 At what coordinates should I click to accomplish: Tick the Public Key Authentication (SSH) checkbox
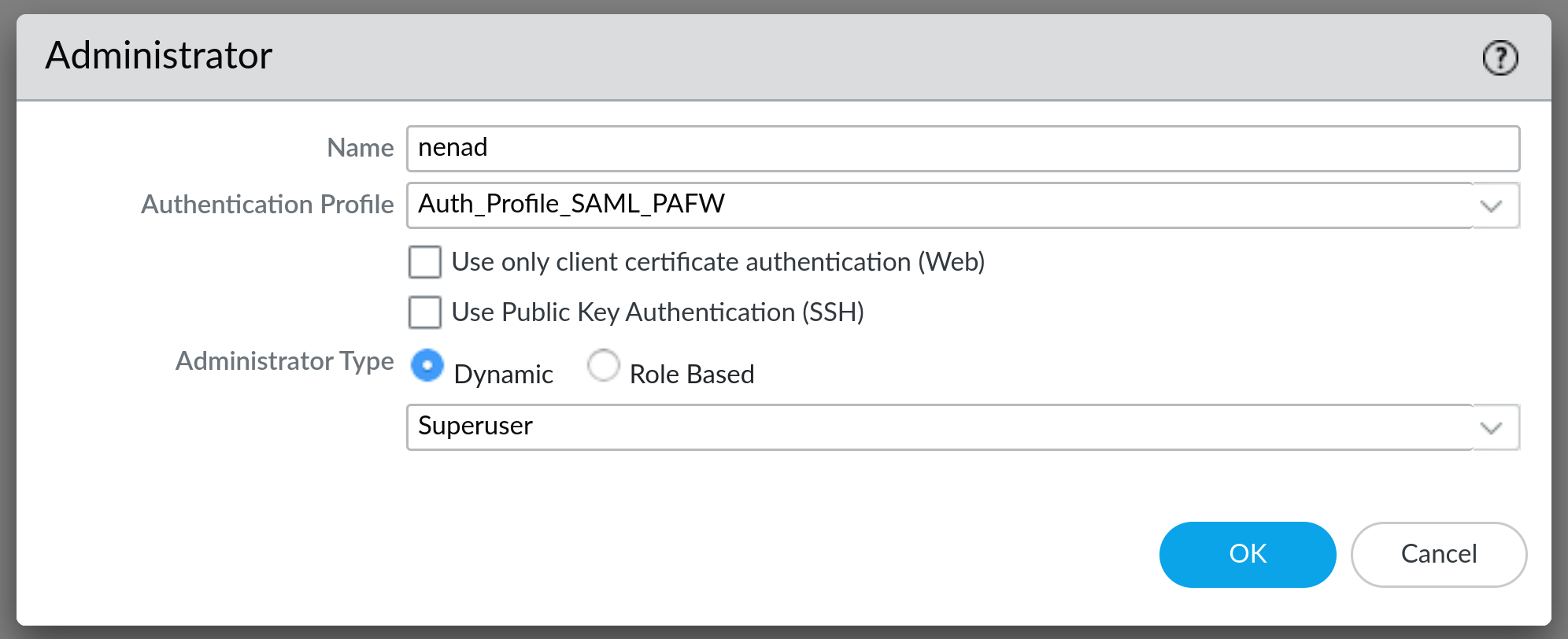pos(425,312)
